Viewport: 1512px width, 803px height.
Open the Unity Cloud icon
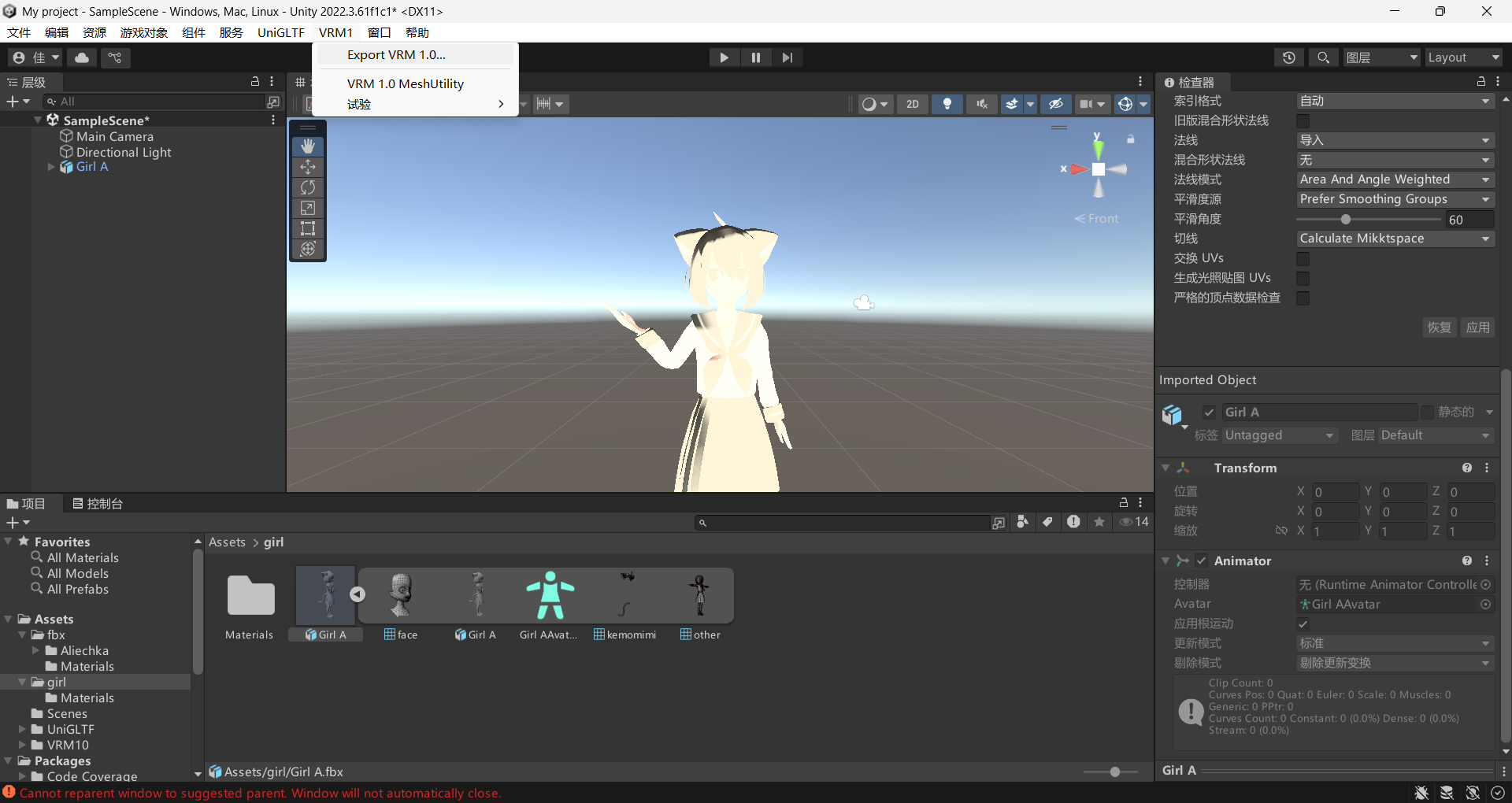[x=82, y=57]
